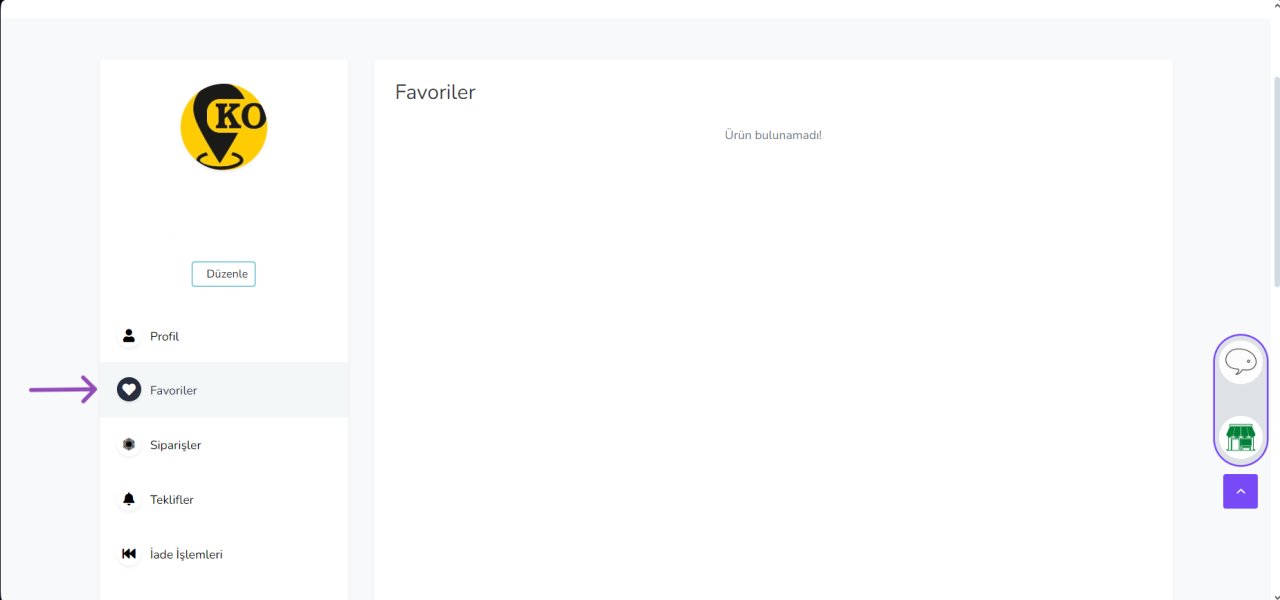The image size is (1280, 600).
Task: Go to Teklifler offers section
Action: point(224,499)
